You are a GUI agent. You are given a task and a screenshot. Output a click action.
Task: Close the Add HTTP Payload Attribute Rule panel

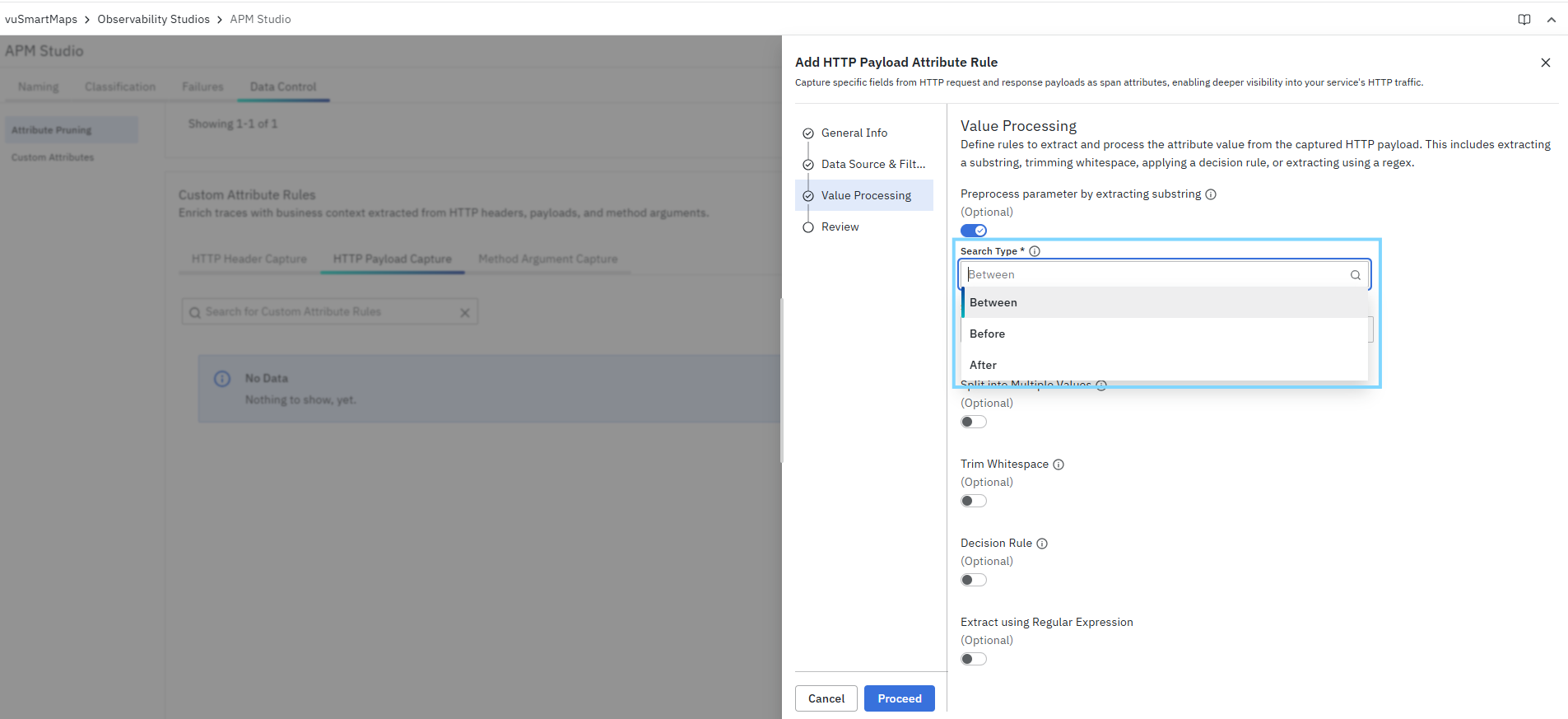click(1546, 63)
